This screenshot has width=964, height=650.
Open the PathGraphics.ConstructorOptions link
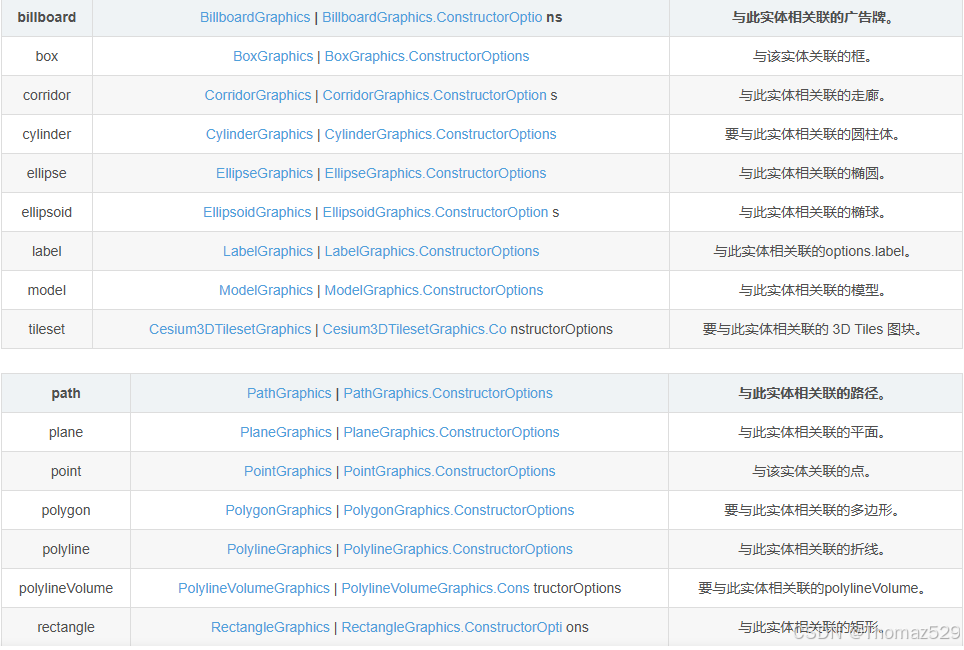point(448,393)
